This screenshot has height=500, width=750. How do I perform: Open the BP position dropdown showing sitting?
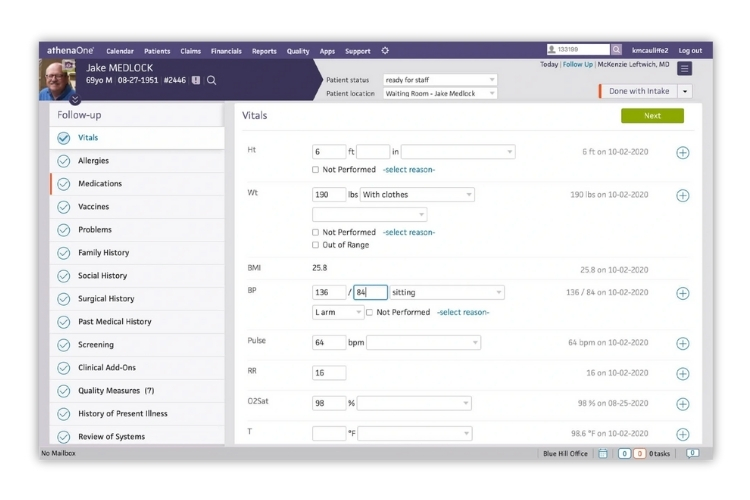click(447, 293)
